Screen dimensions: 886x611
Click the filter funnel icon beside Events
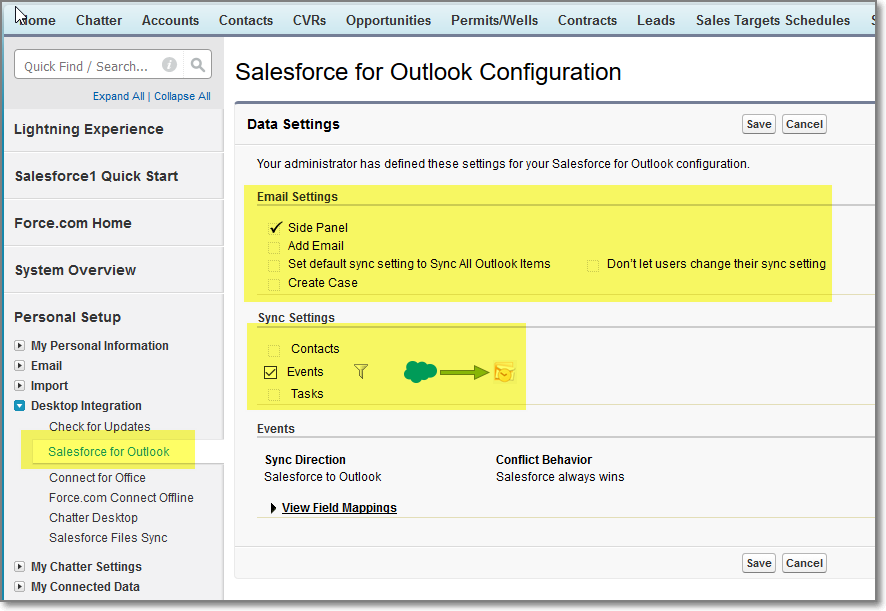click(361, 371)
